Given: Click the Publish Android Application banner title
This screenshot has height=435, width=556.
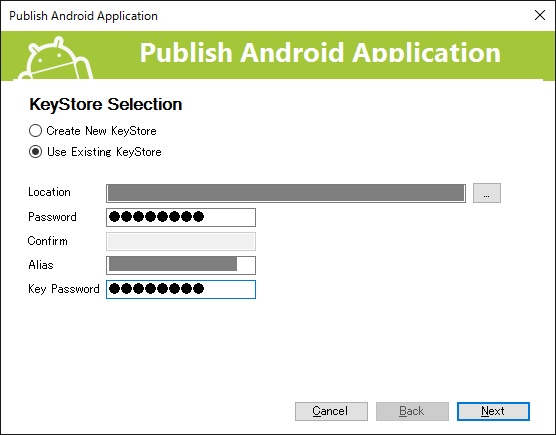Looking at the screenshot, I should [x=320, y=53].
